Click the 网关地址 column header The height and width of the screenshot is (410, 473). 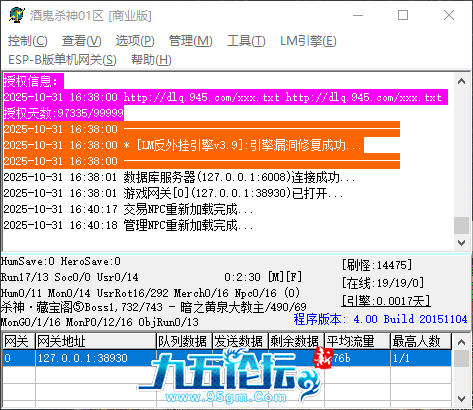(x=96, y=341)
